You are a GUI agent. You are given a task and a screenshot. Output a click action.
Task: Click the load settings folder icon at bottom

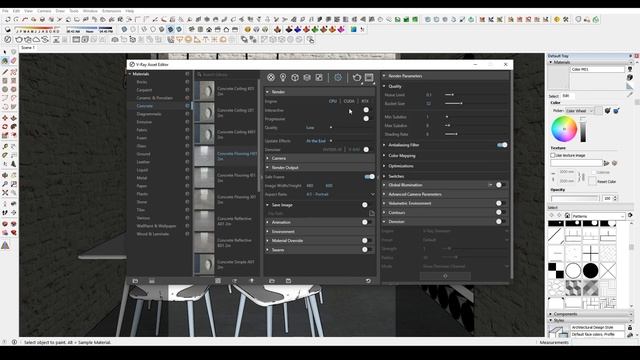tap(272, 281)
